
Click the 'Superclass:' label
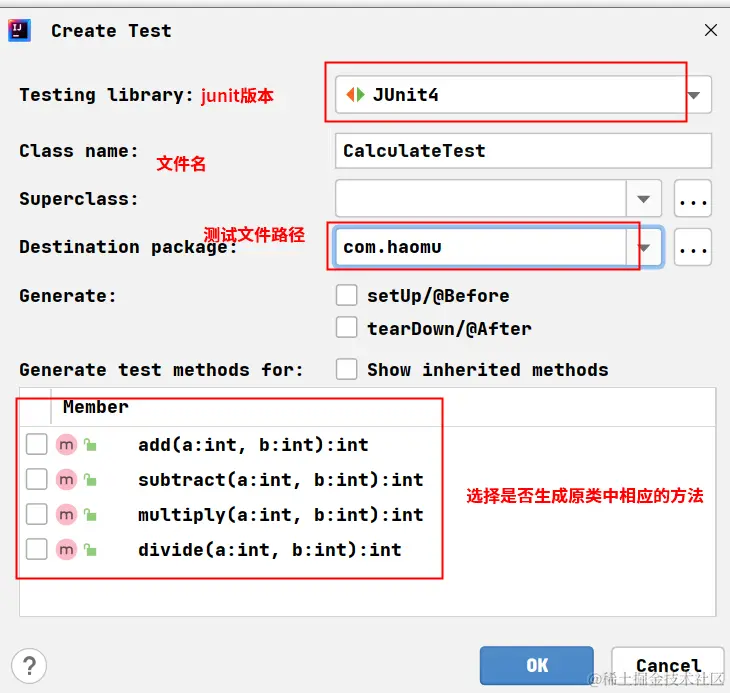[79, 199]
